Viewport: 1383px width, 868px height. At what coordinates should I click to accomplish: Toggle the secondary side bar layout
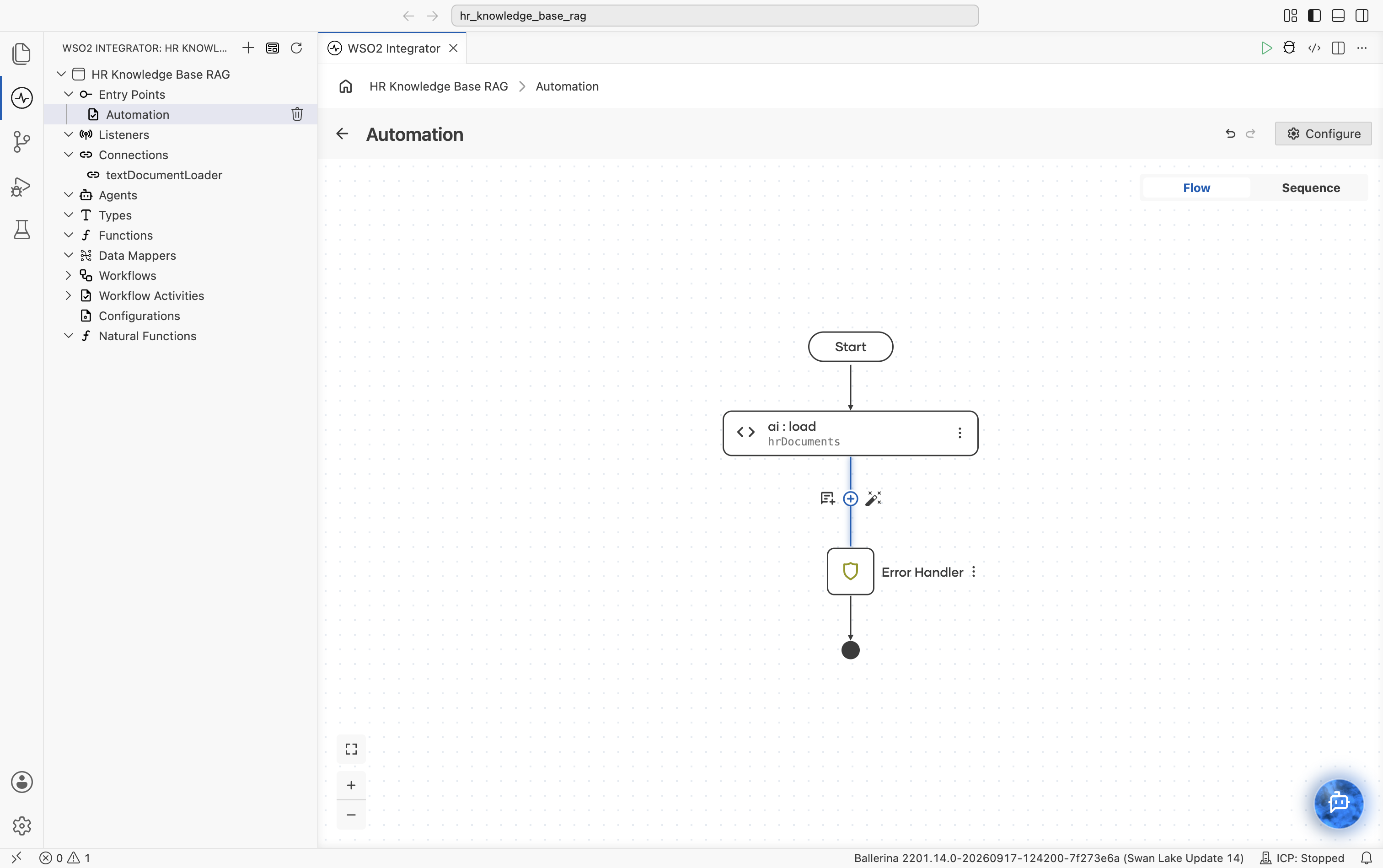(1362, 16)
